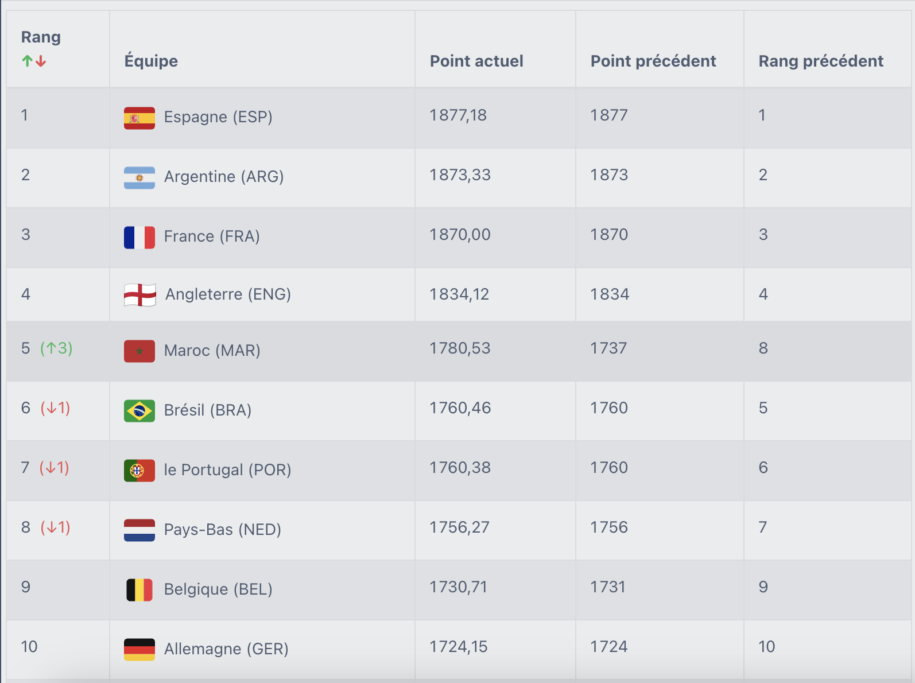Click the Netherlands flag icon
915x683 pixels.
tap(139, 530)
